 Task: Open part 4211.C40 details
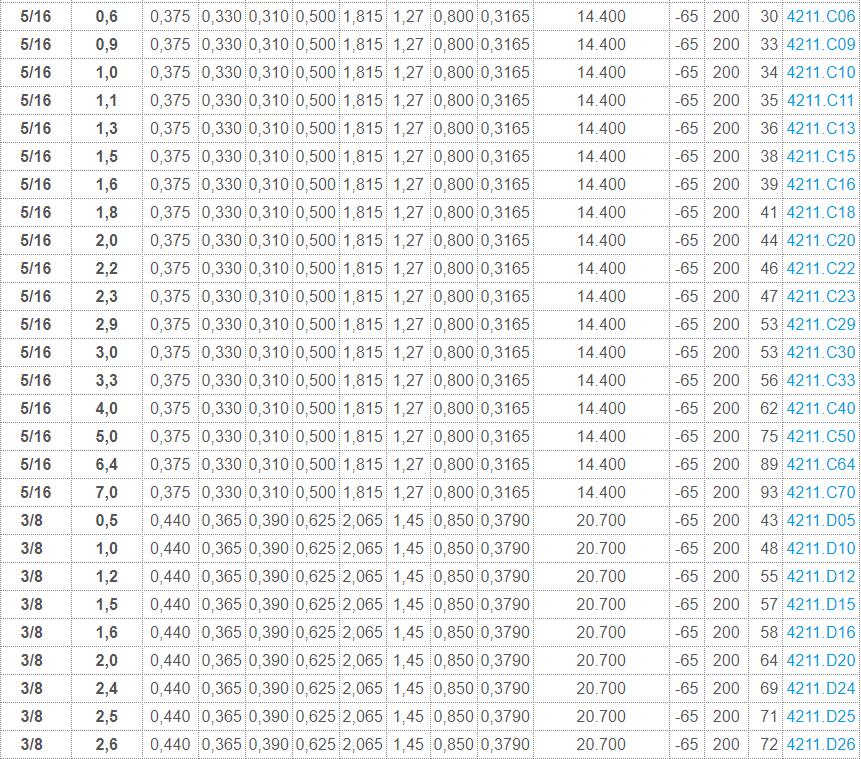820,409
